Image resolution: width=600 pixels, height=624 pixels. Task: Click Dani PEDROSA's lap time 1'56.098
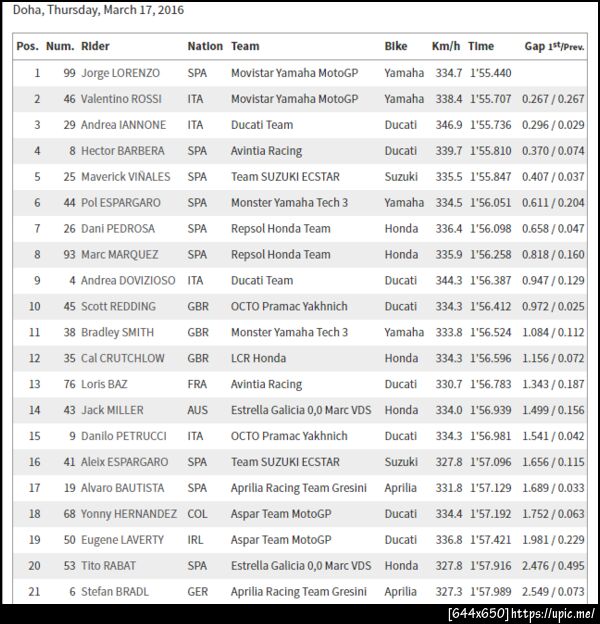[x=489, y=229]
